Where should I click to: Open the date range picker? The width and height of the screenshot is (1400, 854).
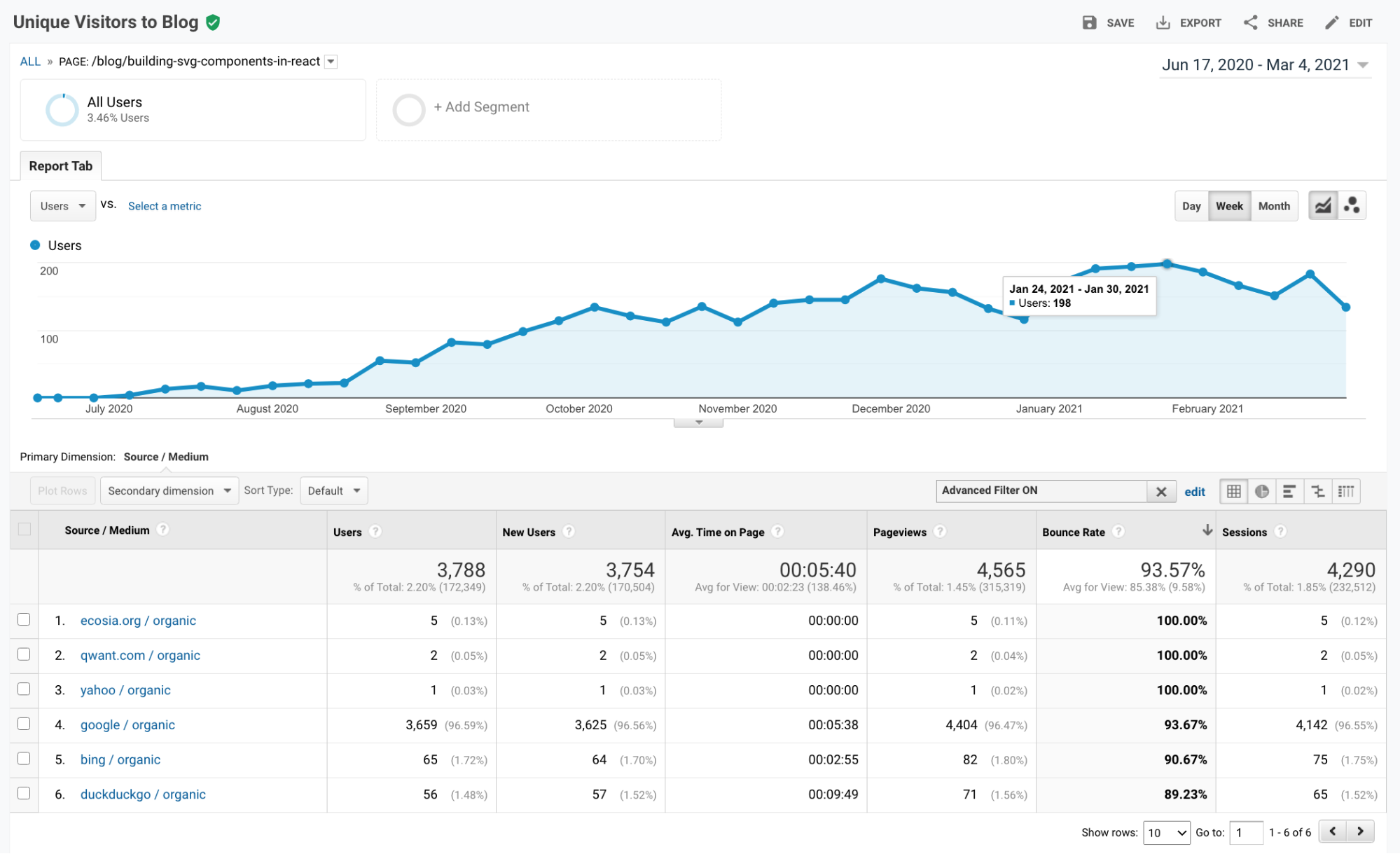(1265, 65)
